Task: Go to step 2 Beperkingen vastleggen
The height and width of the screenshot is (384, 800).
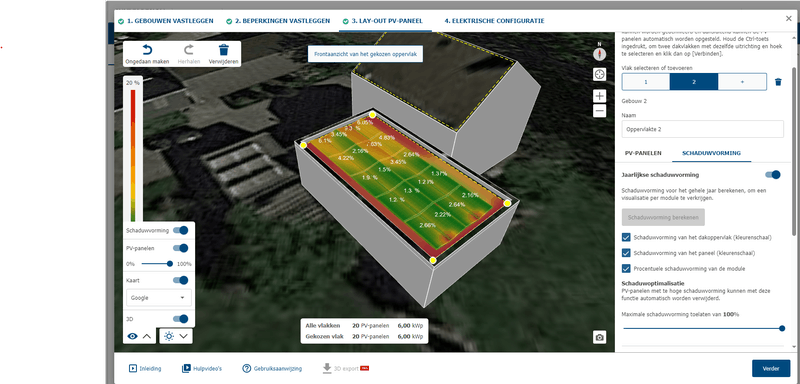Action: coord(278,21)
